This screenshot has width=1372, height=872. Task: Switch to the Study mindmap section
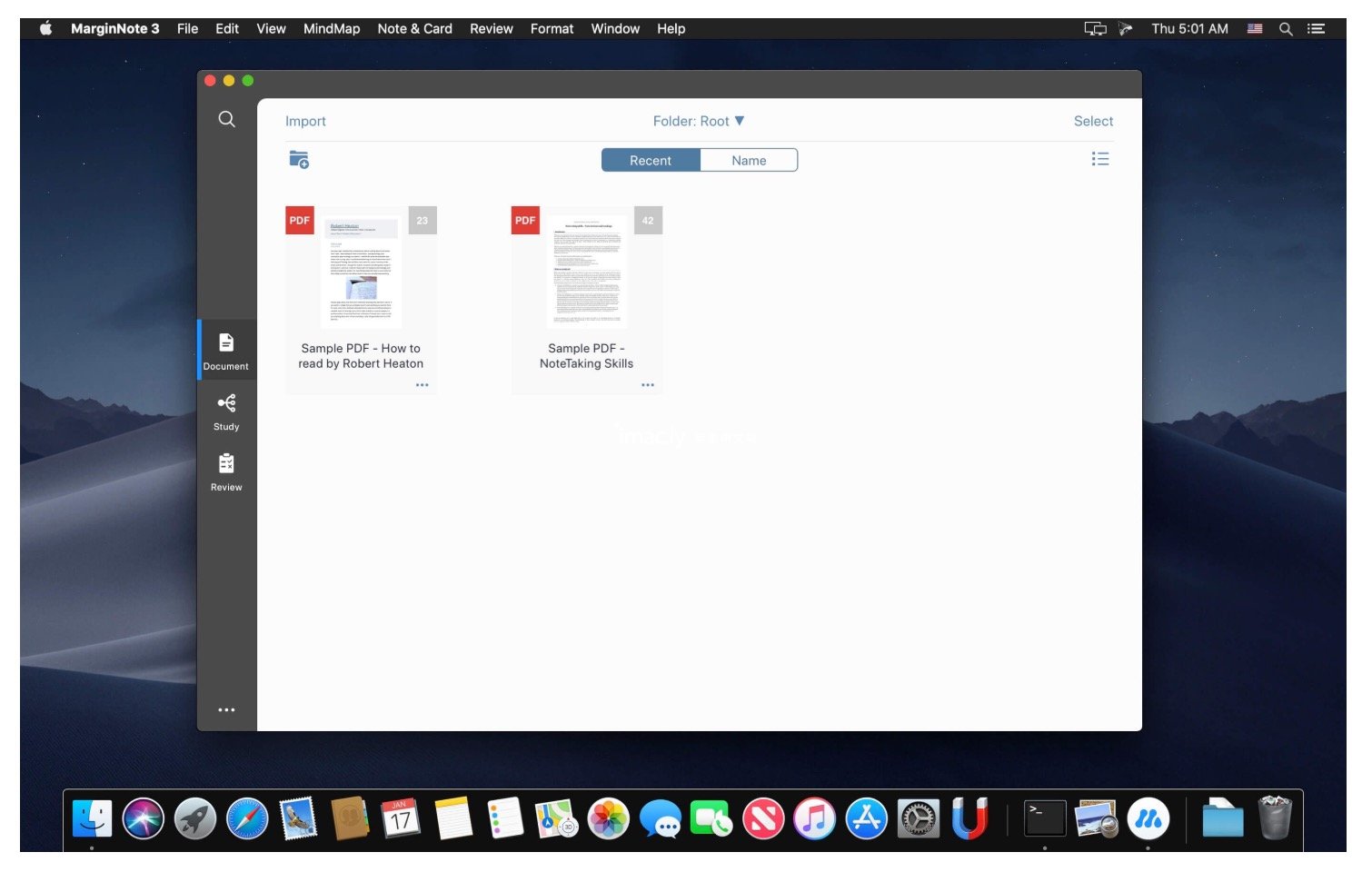(x=226, y=411)
